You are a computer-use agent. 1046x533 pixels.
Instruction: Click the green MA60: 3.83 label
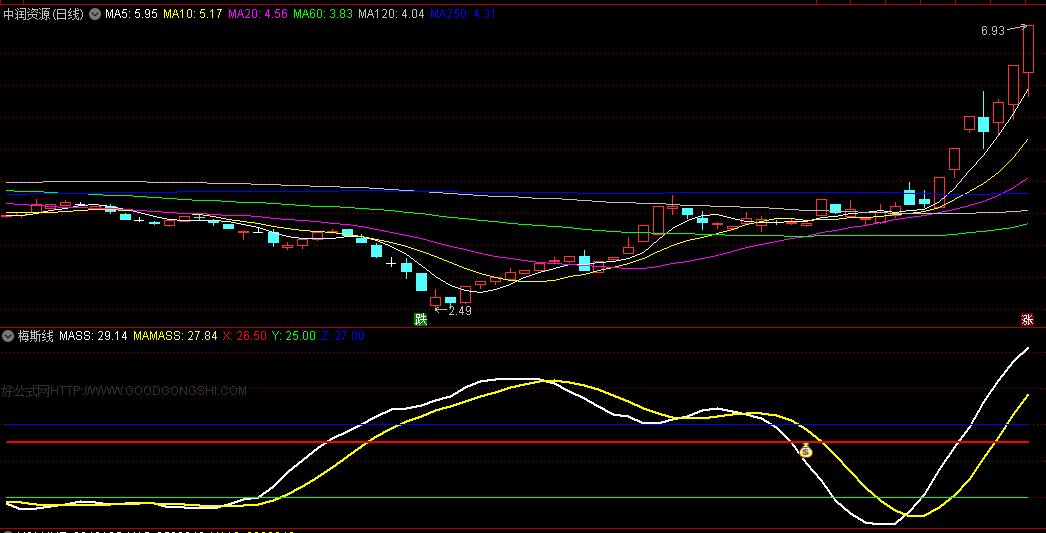click(x=323, y=14)
